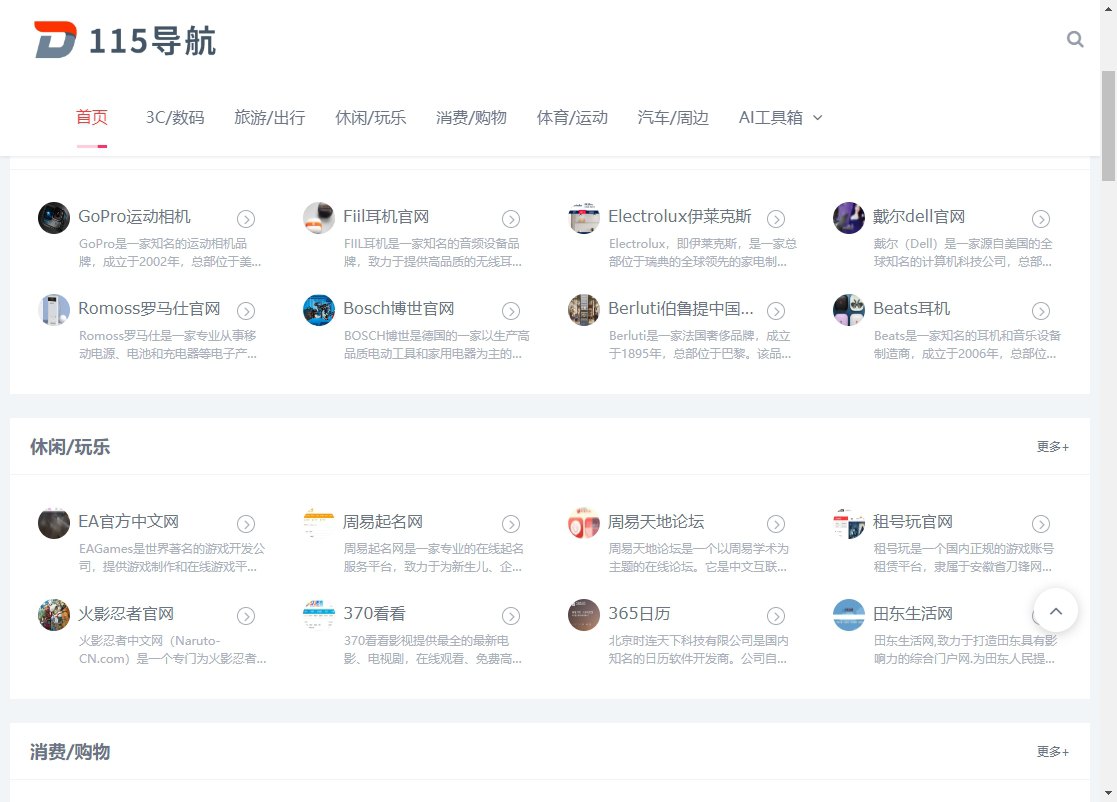Click arrow icon next to 365日历

coord(776,615)
